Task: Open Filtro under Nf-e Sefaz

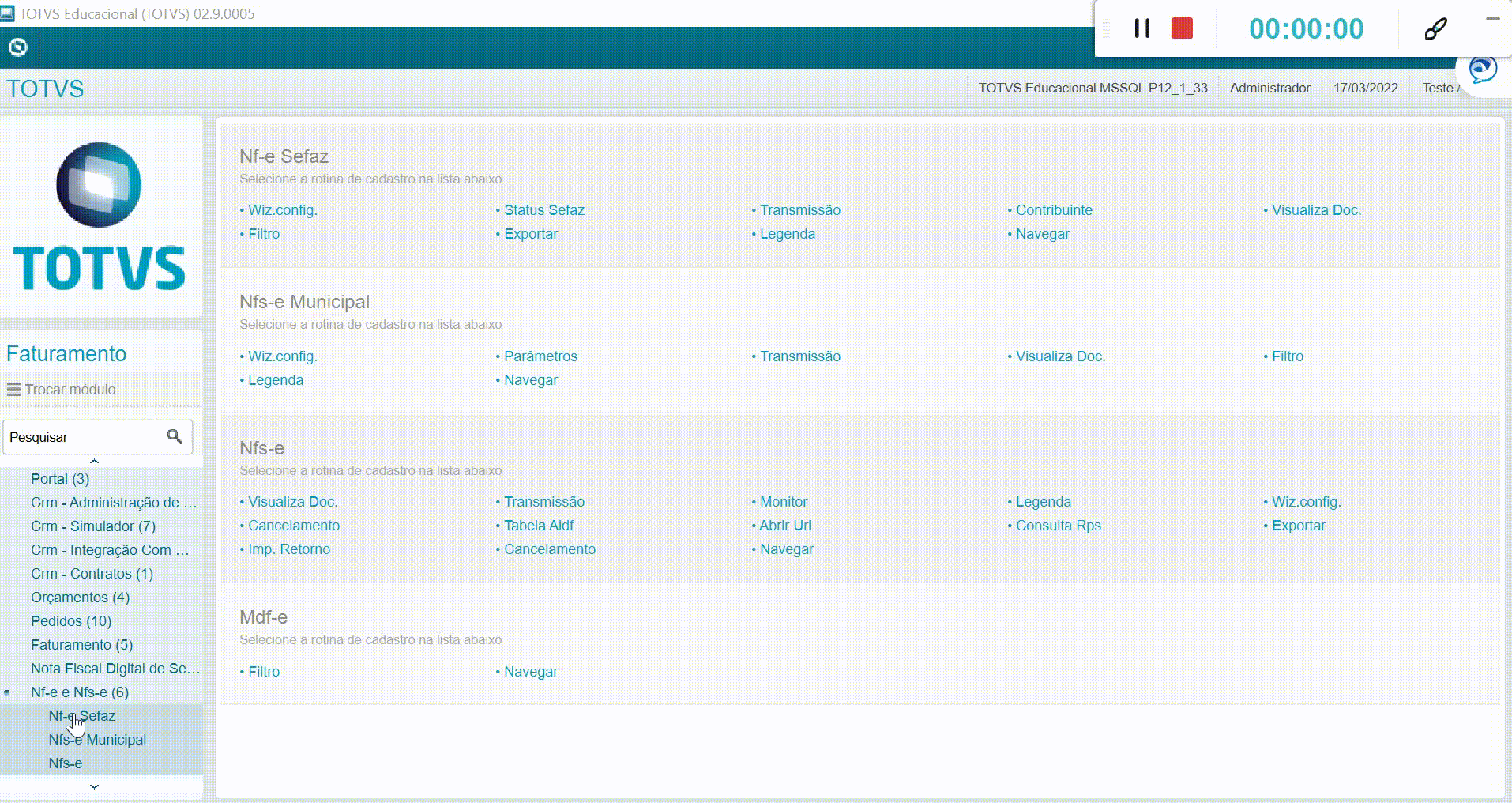Action: click(x=264, y=234)
